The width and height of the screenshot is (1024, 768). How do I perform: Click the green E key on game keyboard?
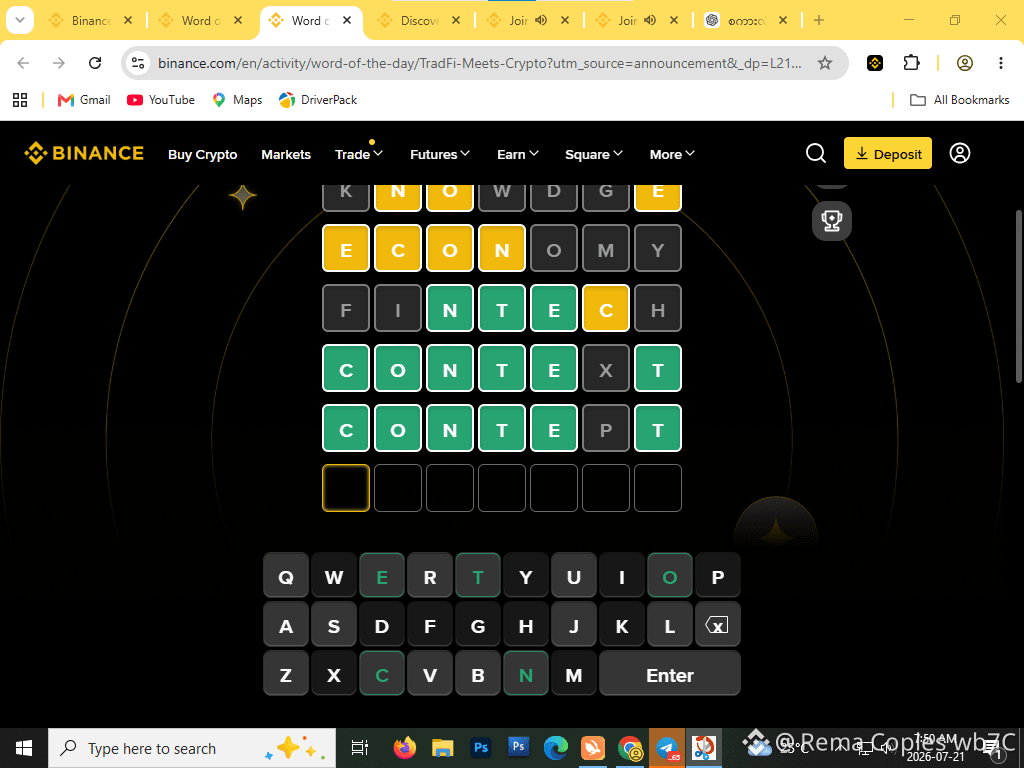click(382, 577)
